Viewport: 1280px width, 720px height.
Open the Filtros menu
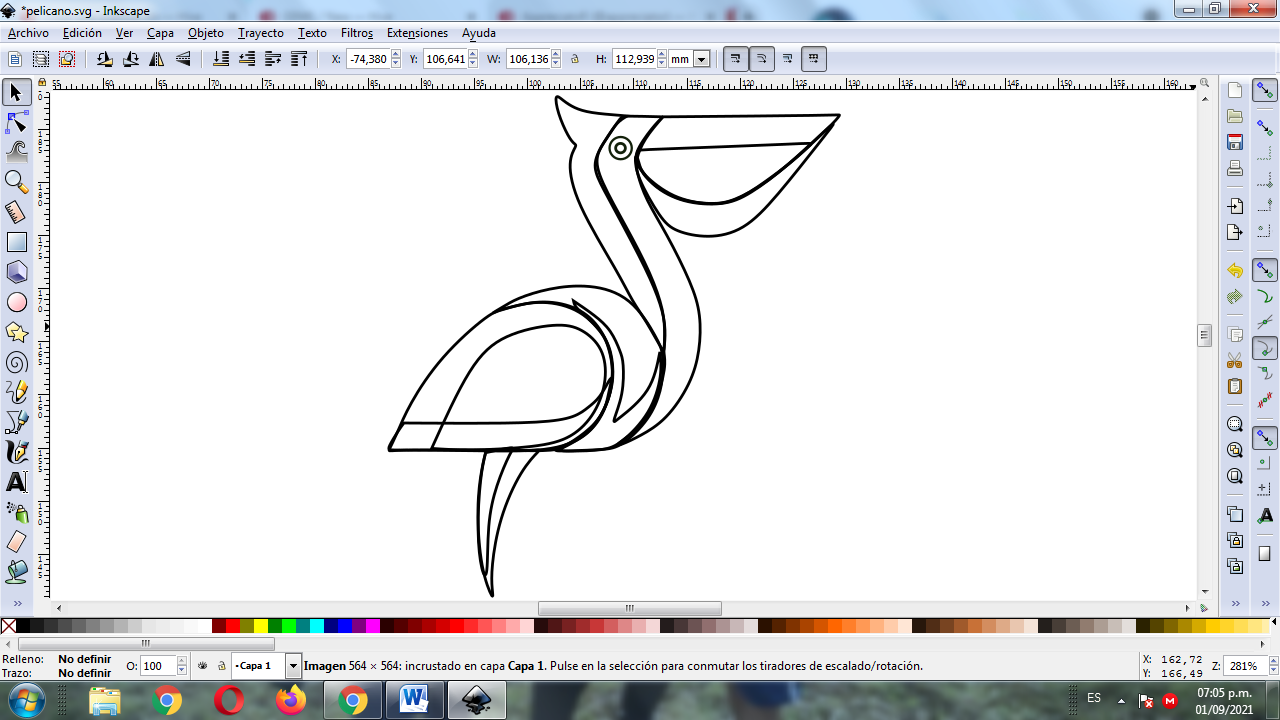(x=357, y=33)
